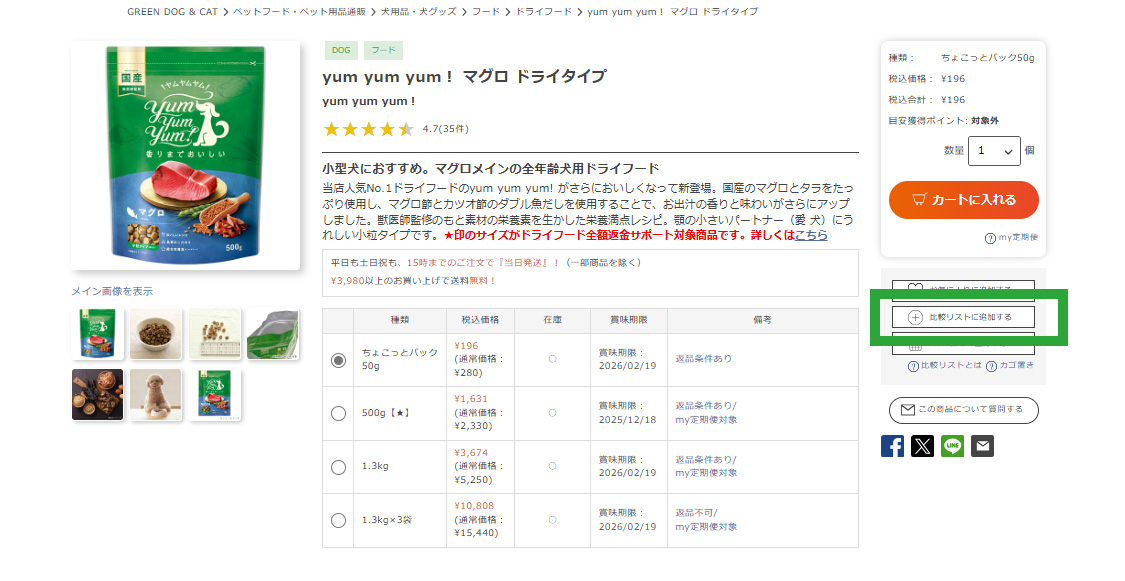Image resolution: width=1125 pixels, height=581 pixels.
Task: Click the DOG category tag
Action: point(342,50)
